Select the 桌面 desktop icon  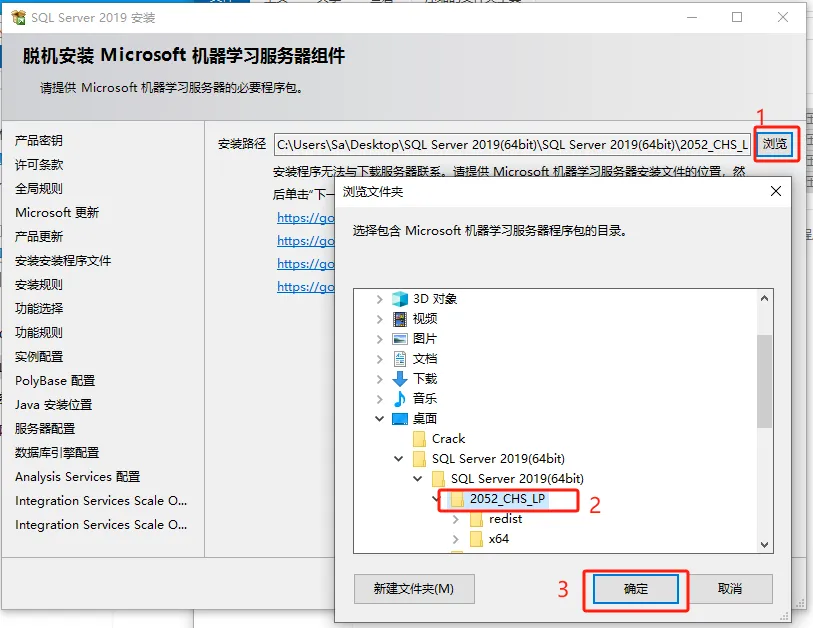tap(400, 419)
